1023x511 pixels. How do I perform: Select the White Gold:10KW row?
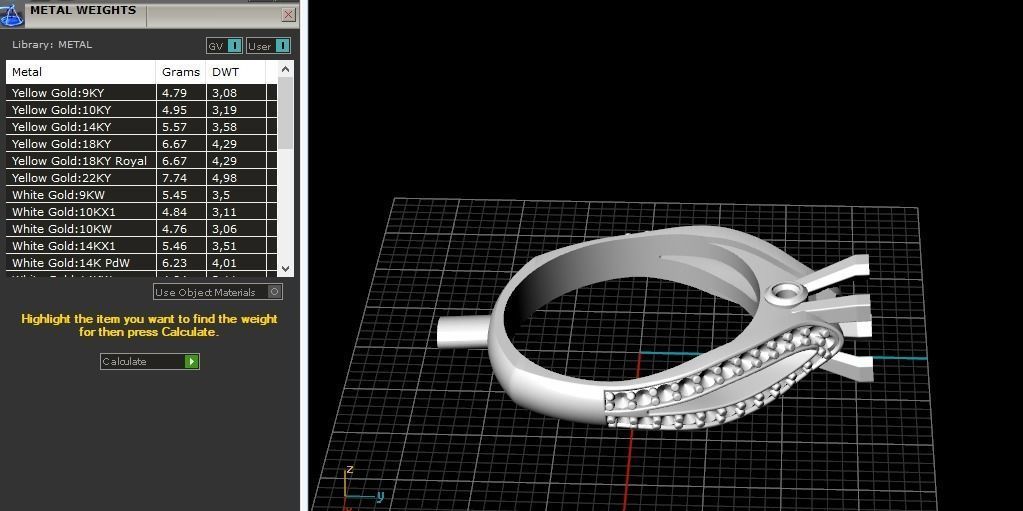tap(141, 228)
